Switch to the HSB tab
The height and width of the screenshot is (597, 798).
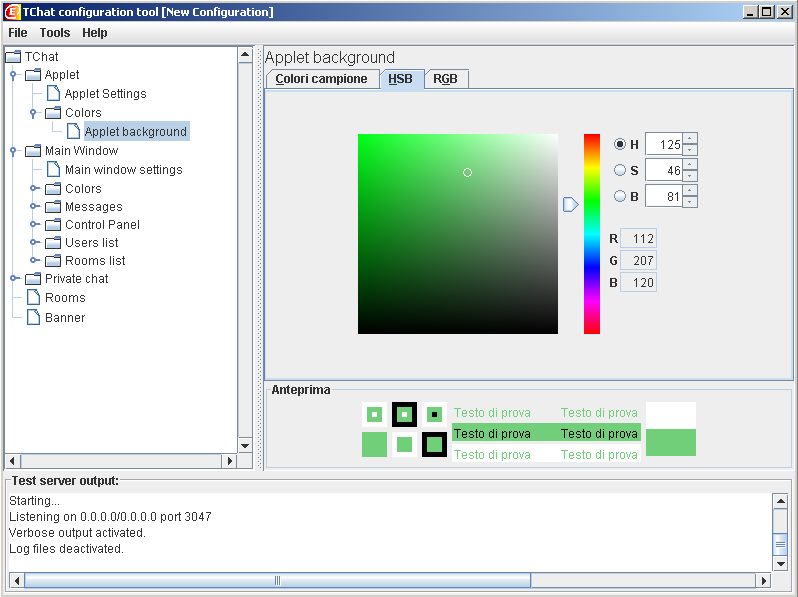[x=401, y=79]
